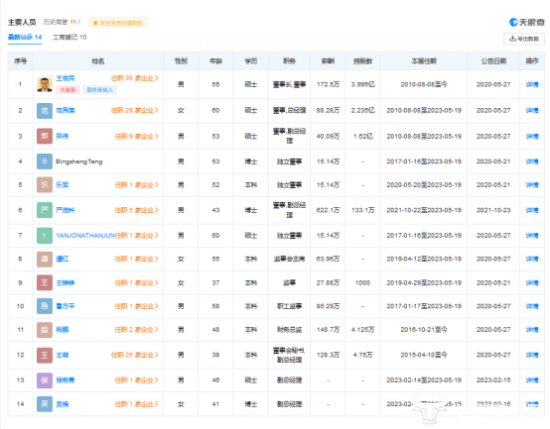Open 详情 for row 13
Image resolution: width=550 pixels, height=429 pixels.
click(x=532, y=380)
